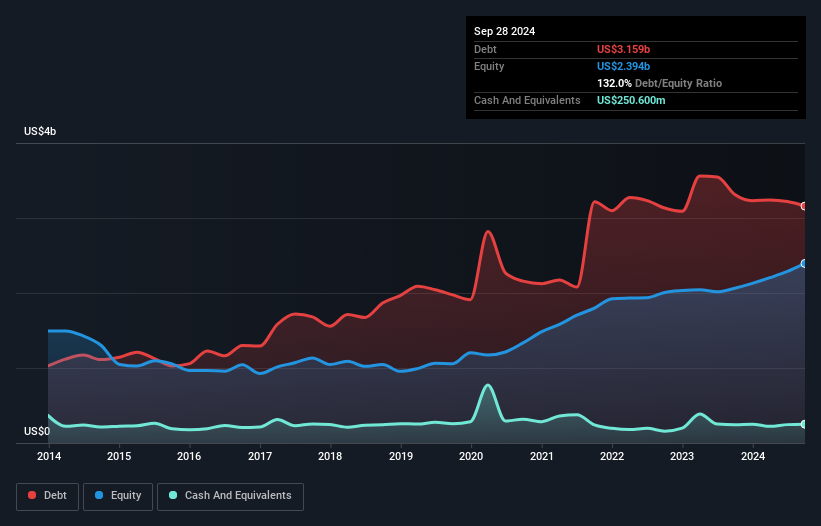
Task: Toggle the Equity series legend button
Action: click(x=118, y=496)
